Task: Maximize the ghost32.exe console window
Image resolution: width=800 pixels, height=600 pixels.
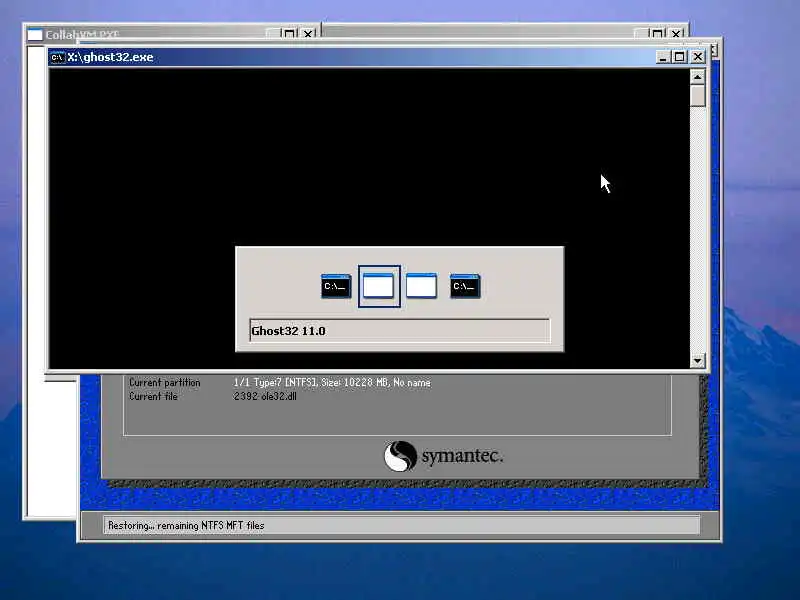Action: (x=679, y=57)
